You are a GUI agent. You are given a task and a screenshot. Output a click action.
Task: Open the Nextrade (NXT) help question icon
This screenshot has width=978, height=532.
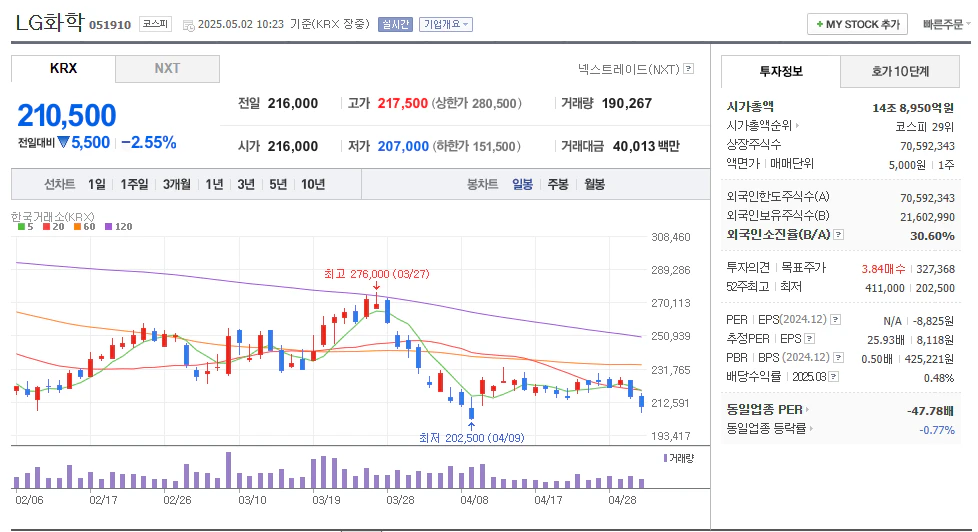[689, 69]
